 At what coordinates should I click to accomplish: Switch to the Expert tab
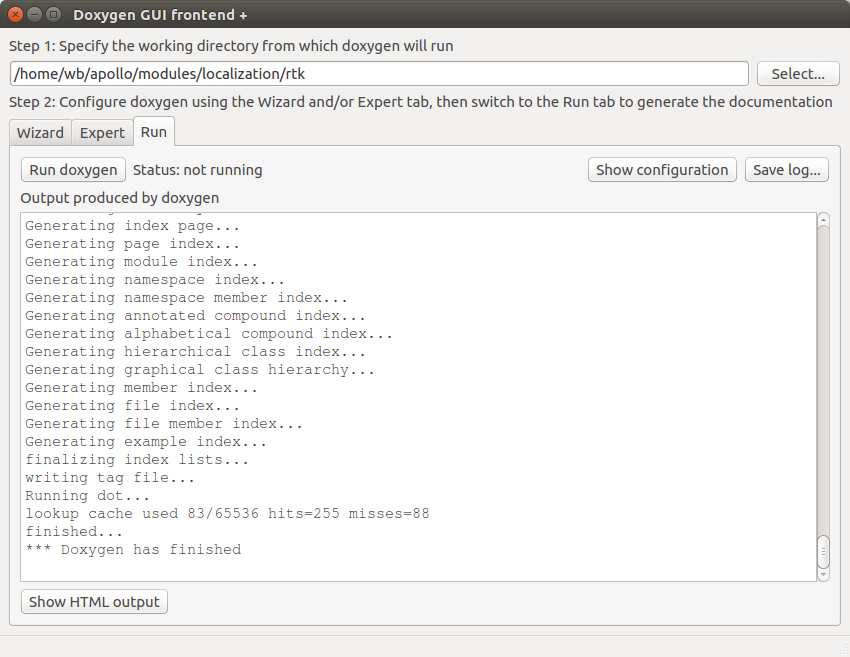point(102,133)
